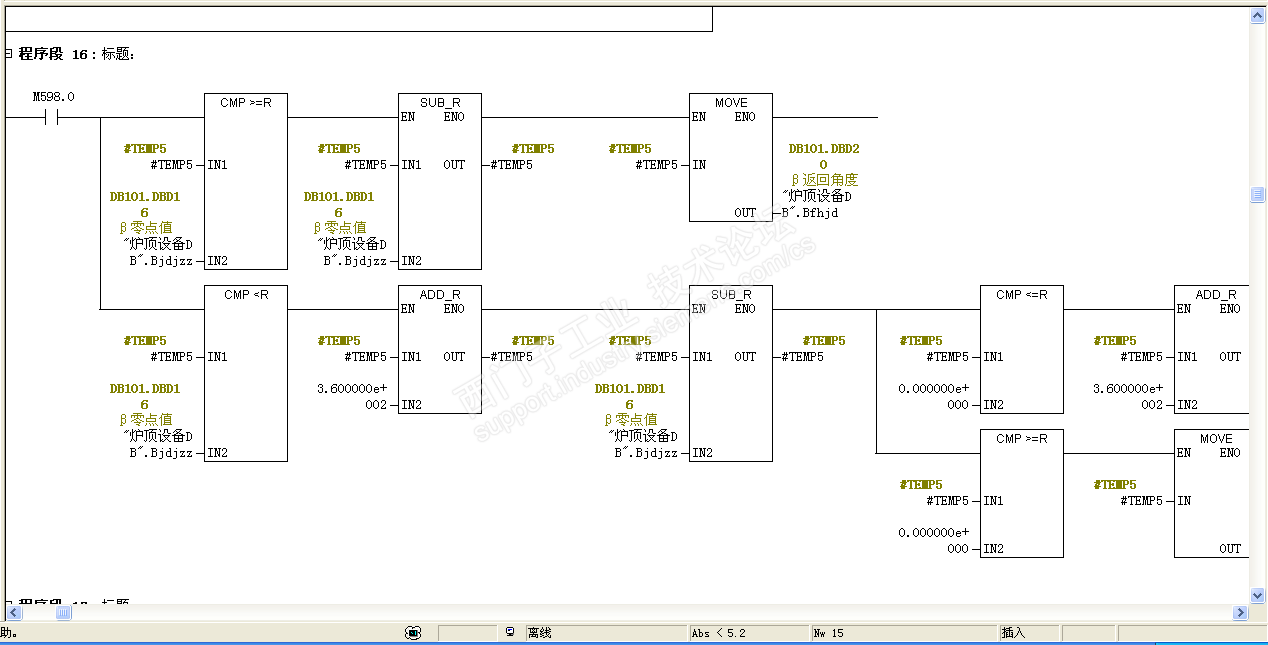
Task: Select Bjdjzz IN2 operand of the second SUB_R
Action: 642,445
